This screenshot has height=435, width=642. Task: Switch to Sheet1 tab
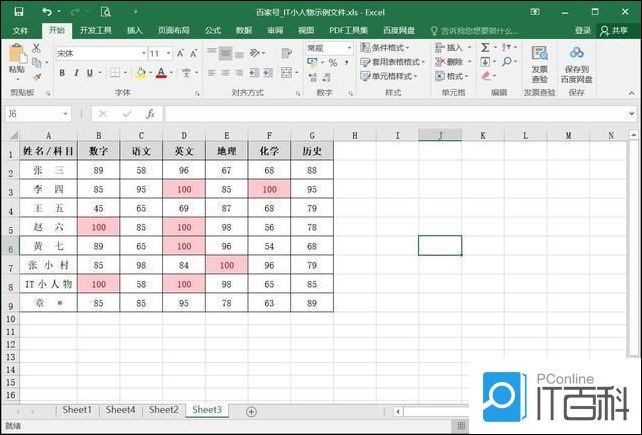(x=77, y=410)
